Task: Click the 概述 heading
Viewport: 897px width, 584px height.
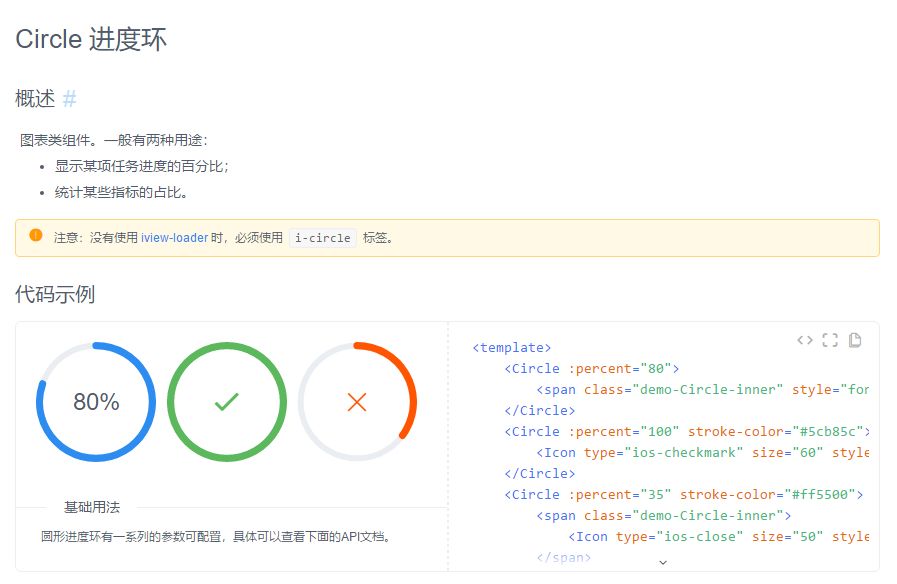Action: (35, 98)
